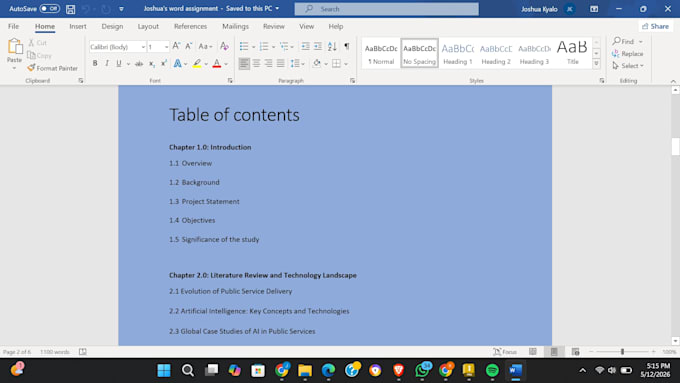Click Find in Editing group
680x383 pixels.
click(624, 41)
